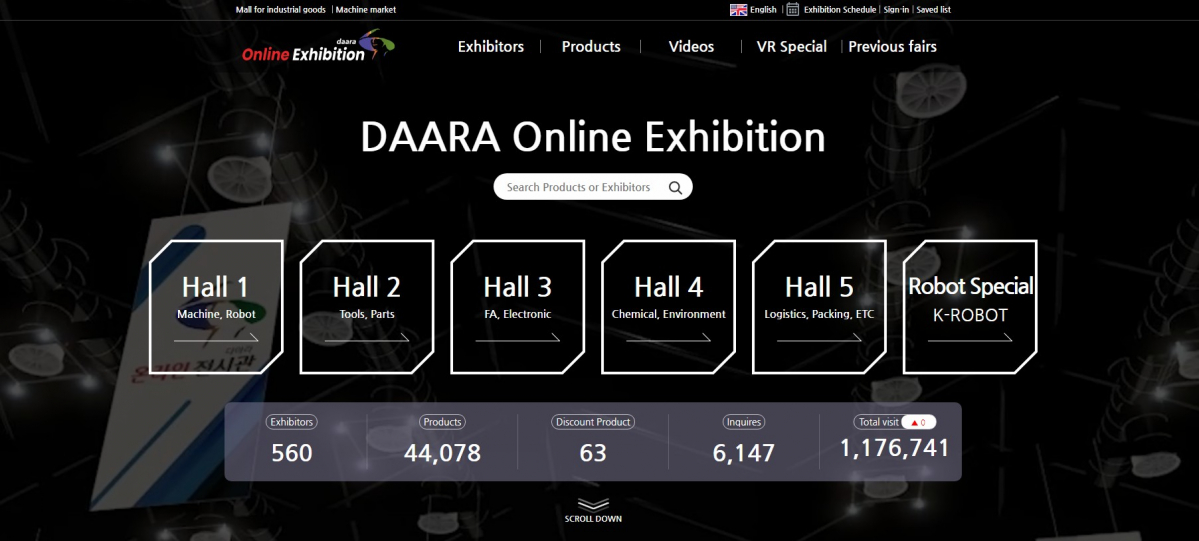Open the Products menu
Screen dimensions: 1199x541
click(591, 46)
